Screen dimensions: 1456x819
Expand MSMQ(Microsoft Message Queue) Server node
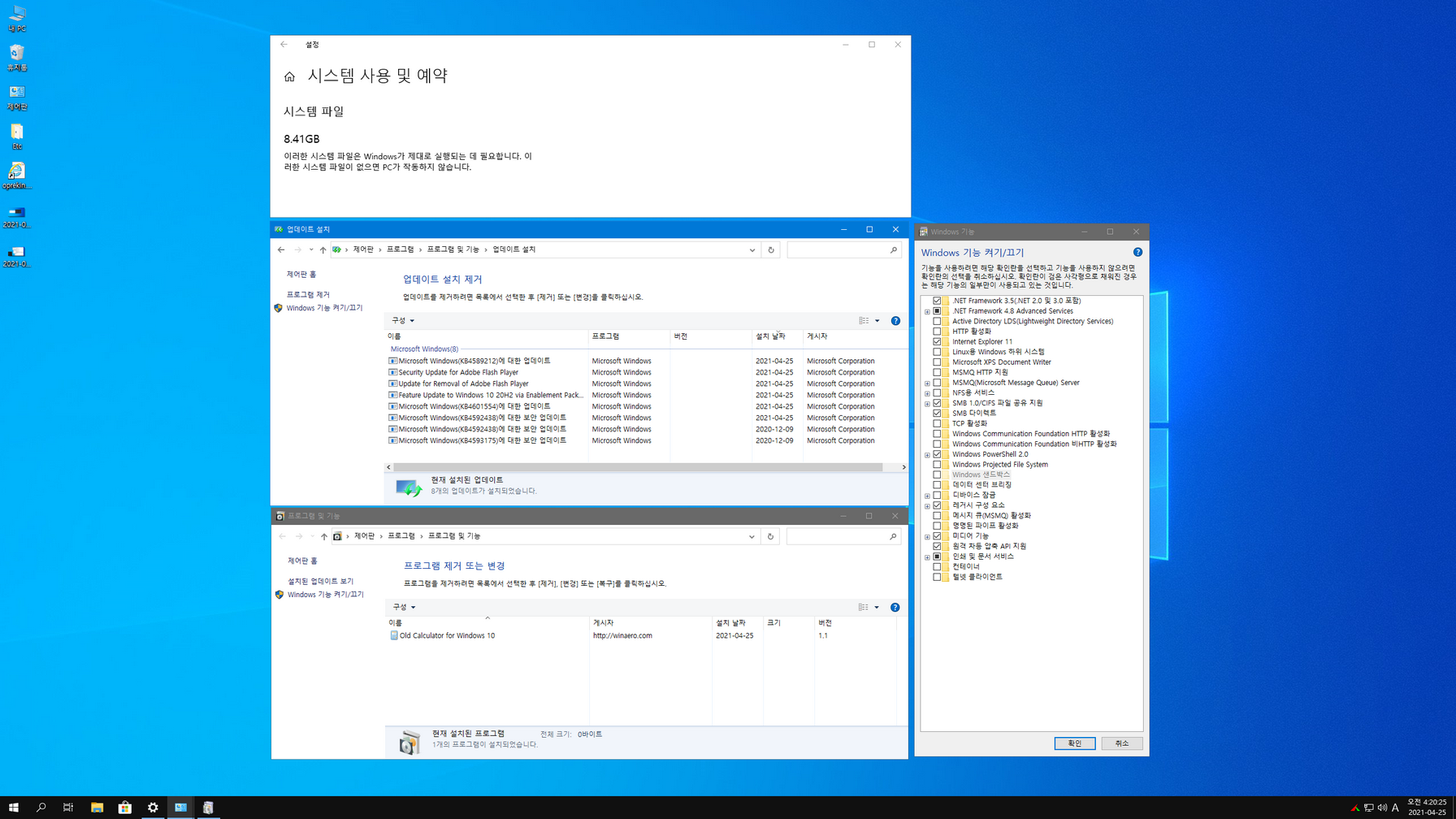(x=927, y=383)
